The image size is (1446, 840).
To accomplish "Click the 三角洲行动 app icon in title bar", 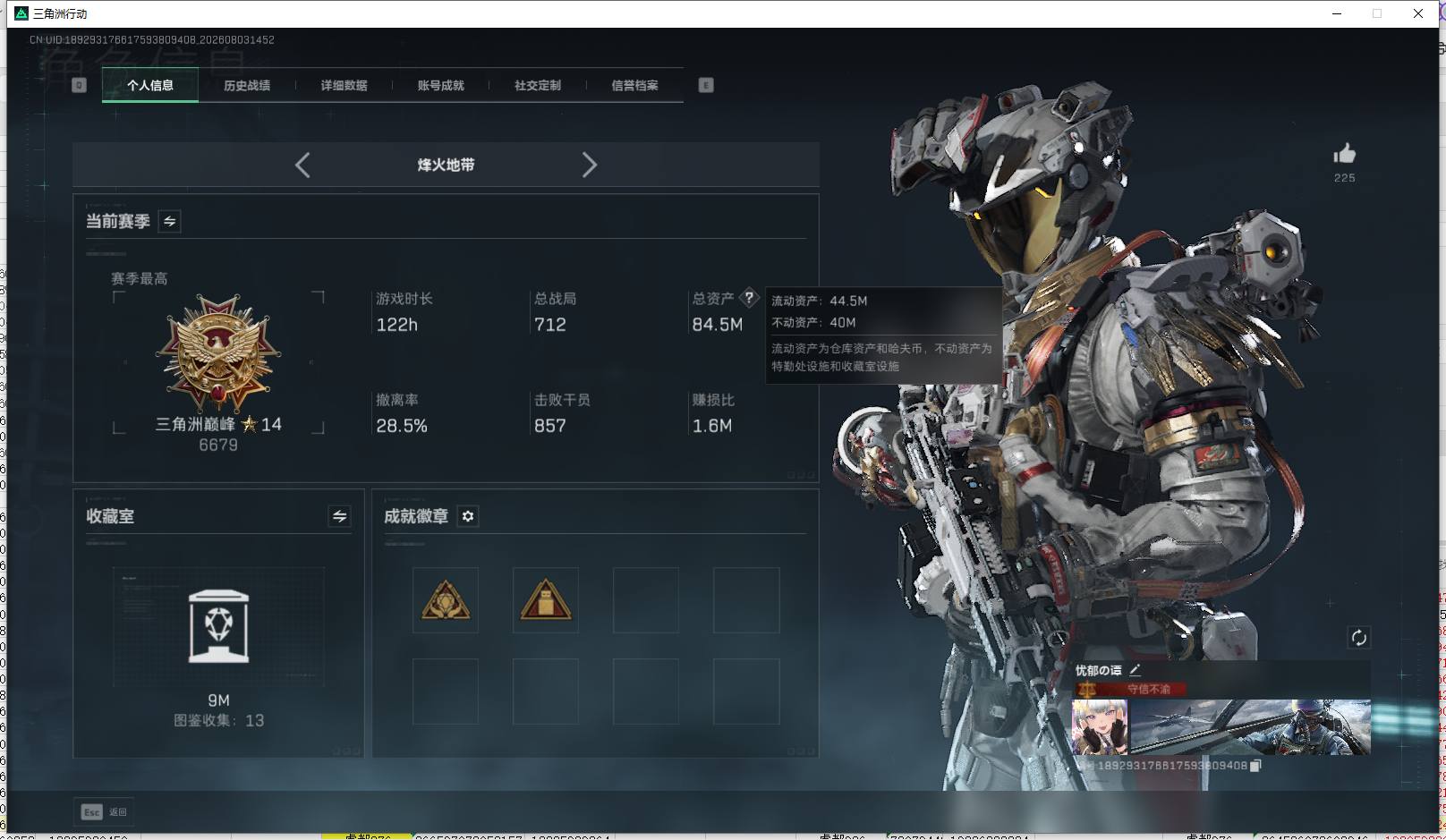I will pyautogui.click(x=21, y=13).
